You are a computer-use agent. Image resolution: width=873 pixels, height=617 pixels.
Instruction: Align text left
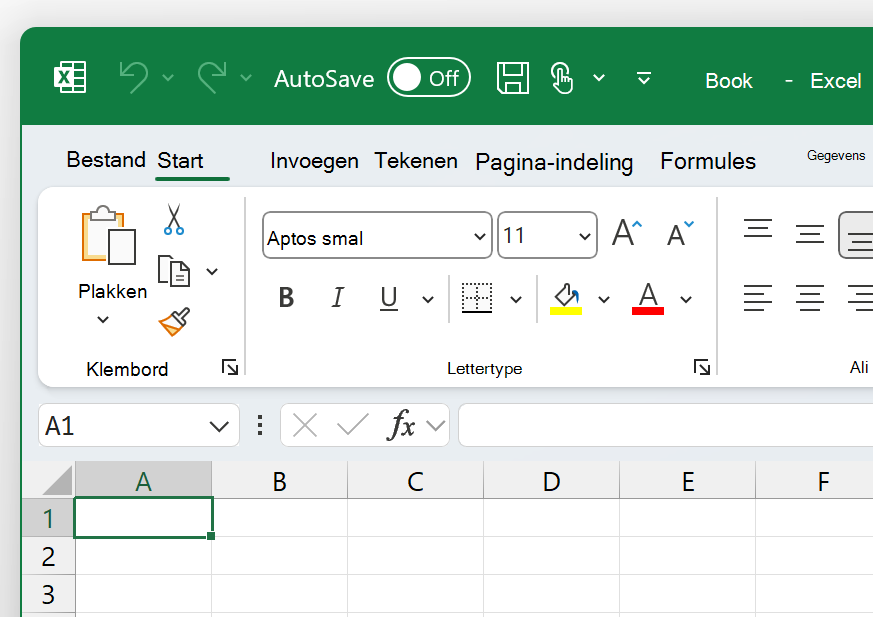(758, 298)
